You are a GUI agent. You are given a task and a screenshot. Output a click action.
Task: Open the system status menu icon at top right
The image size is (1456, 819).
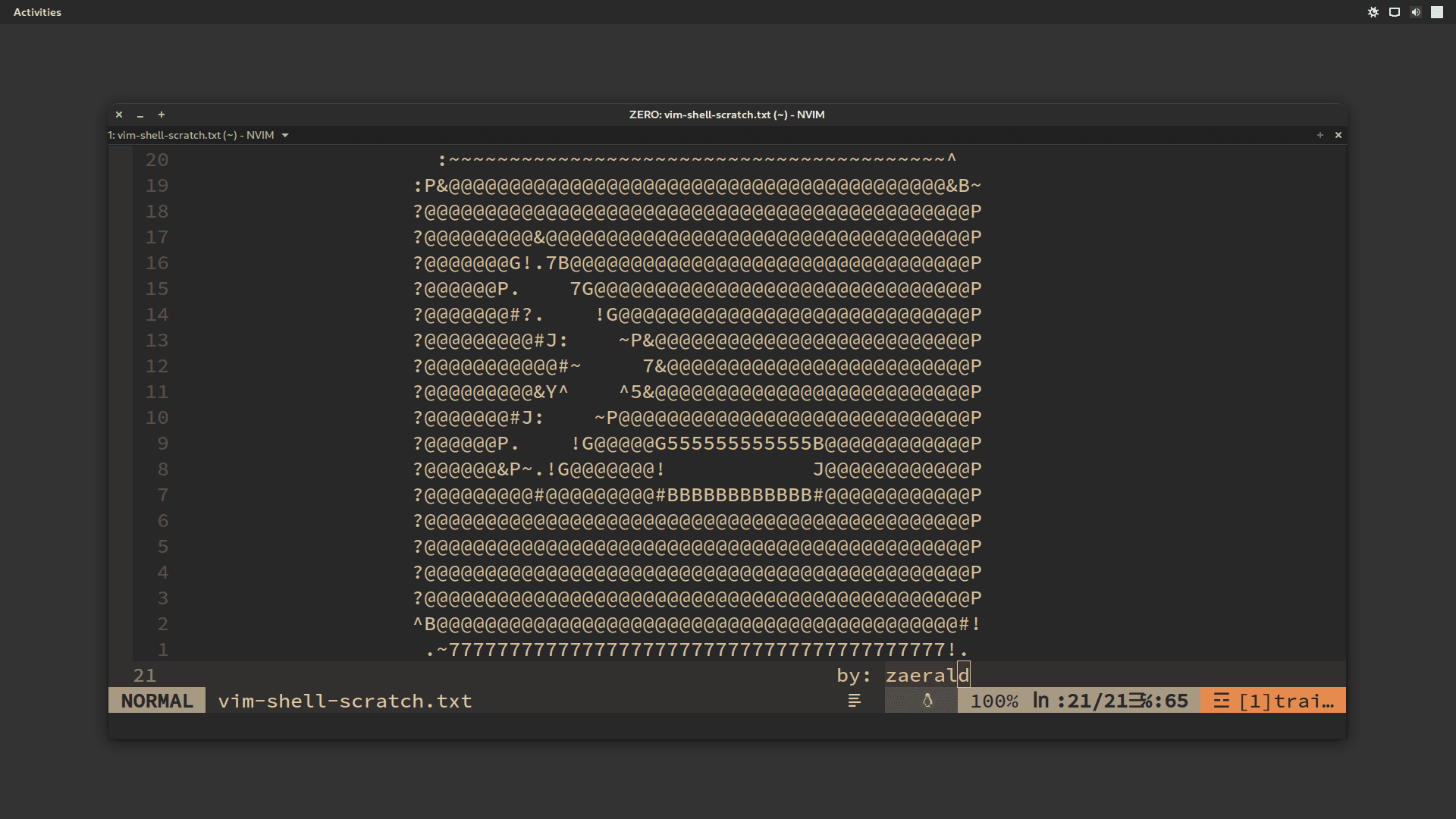coord(1437,12)
